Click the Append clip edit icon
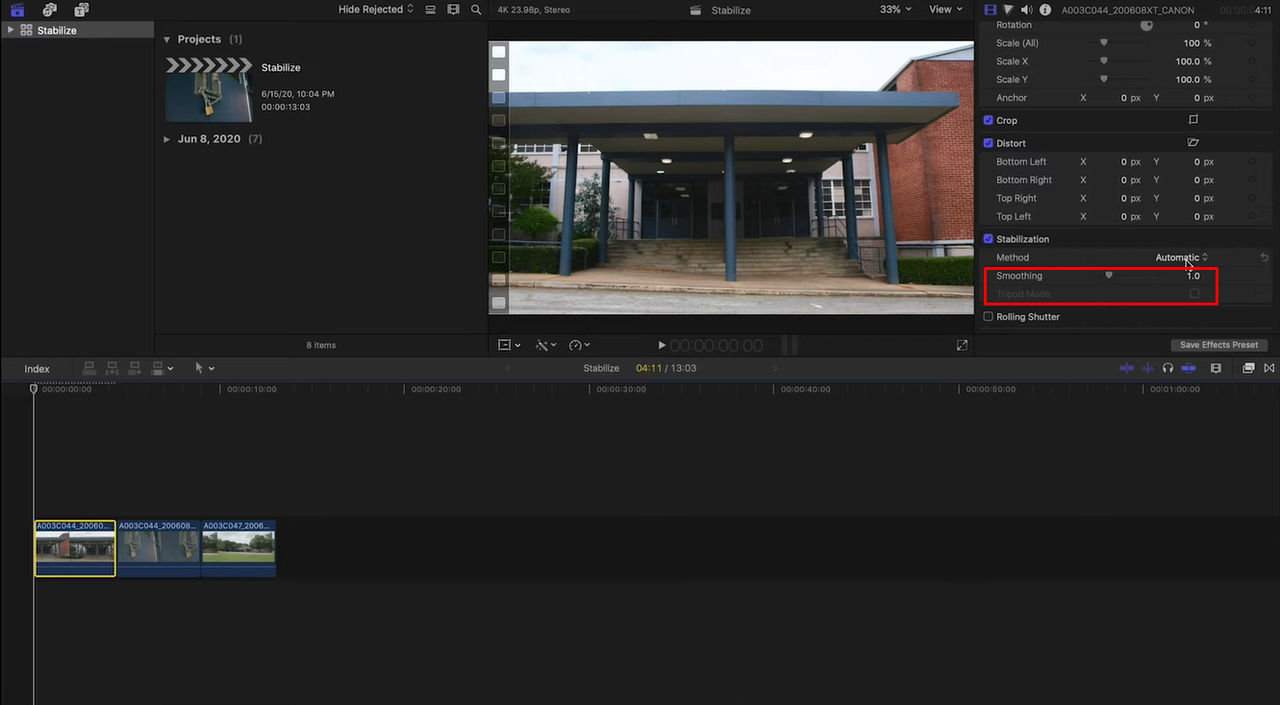This screenshot has width=1280, height=705. [x=135, y=368]
